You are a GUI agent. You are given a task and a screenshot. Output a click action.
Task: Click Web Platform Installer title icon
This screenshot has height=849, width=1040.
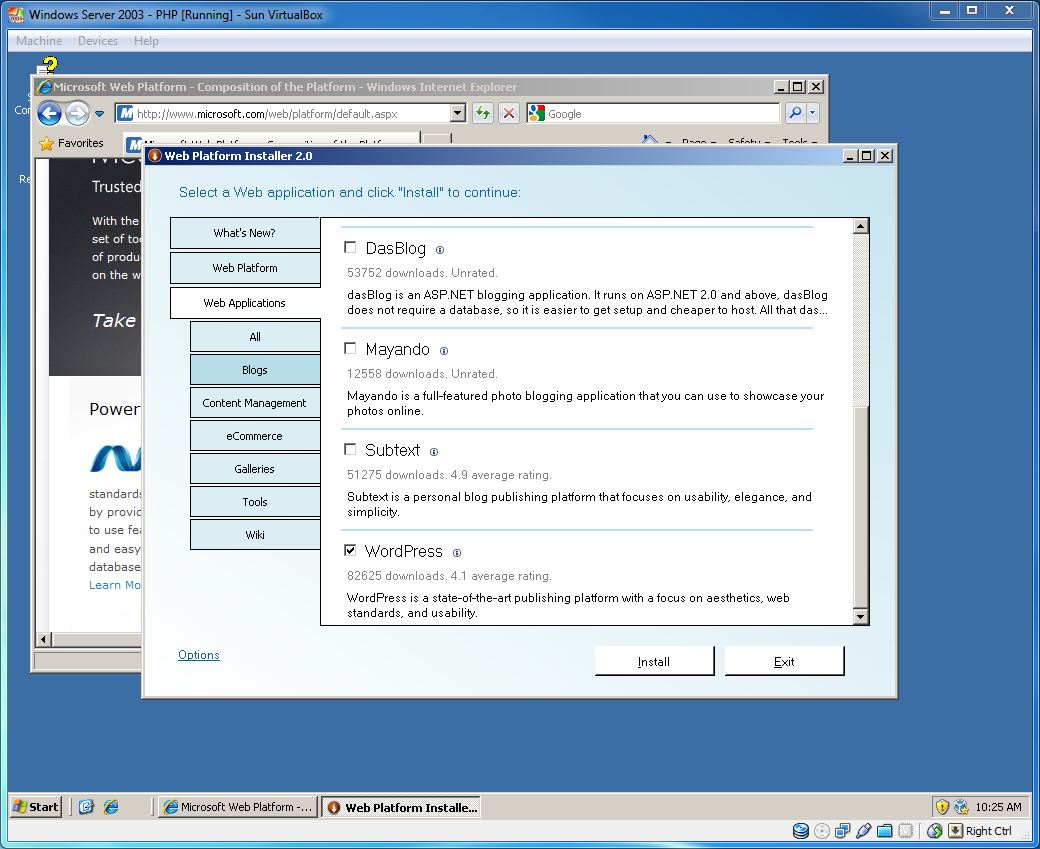[x=155, y=156]
